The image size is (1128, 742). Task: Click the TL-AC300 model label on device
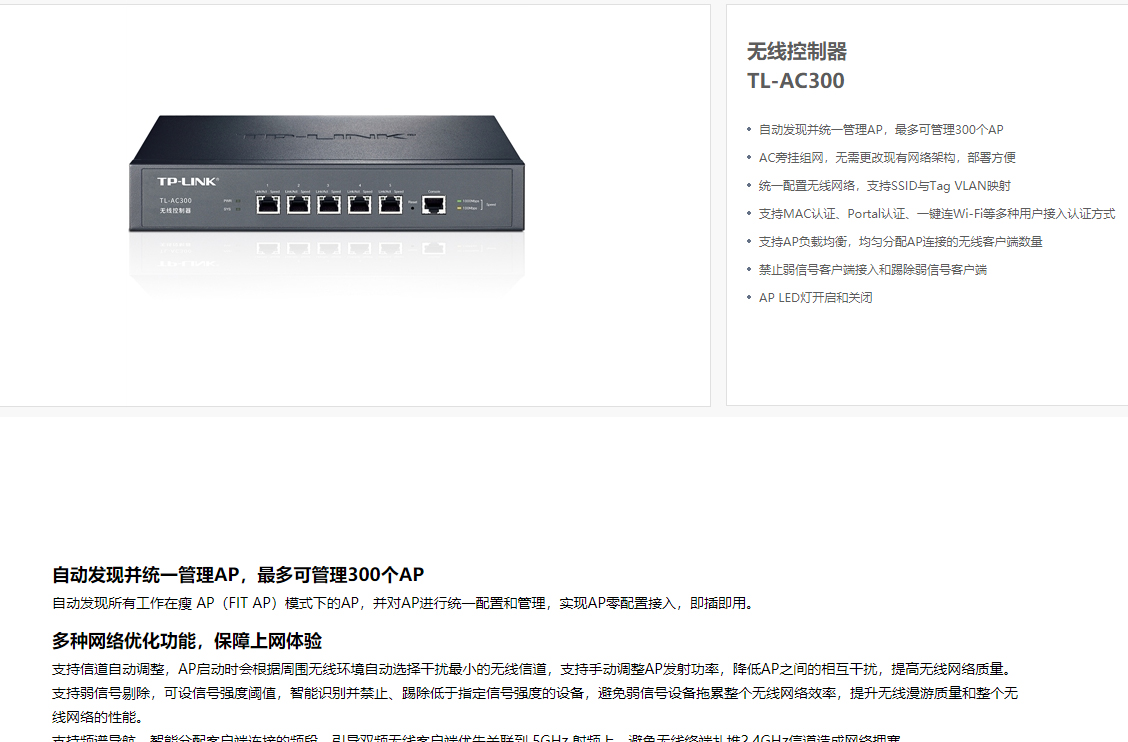tap(176, 201)
